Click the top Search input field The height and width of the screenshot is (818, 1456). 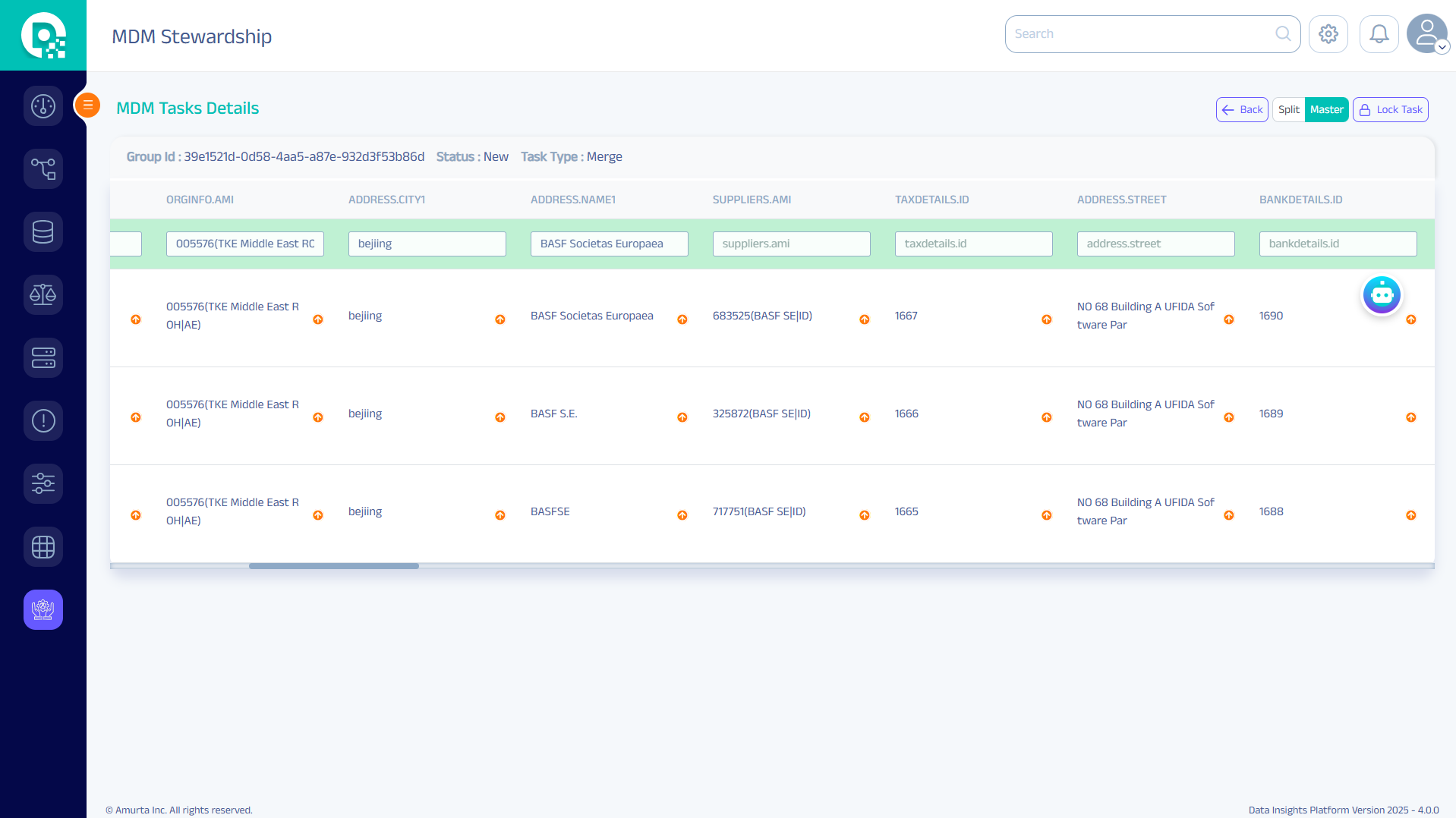pos(1142,34)
